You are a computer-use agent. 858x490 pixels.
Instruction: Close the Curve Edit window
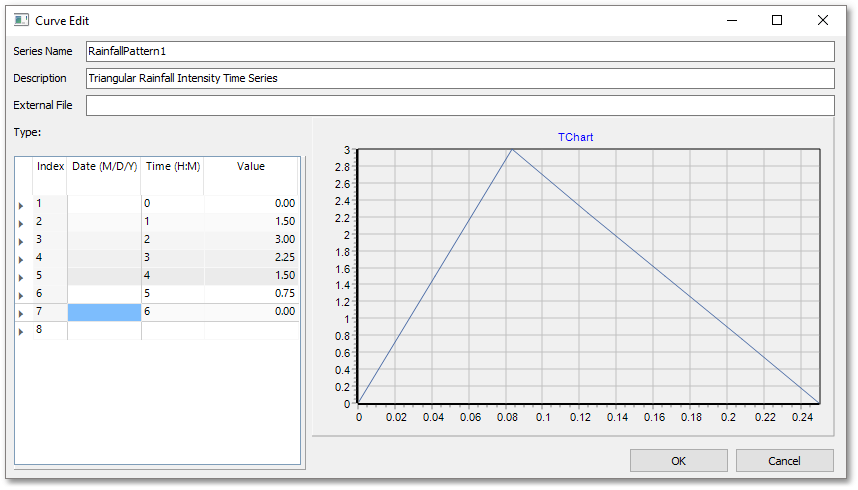[822, 20]
